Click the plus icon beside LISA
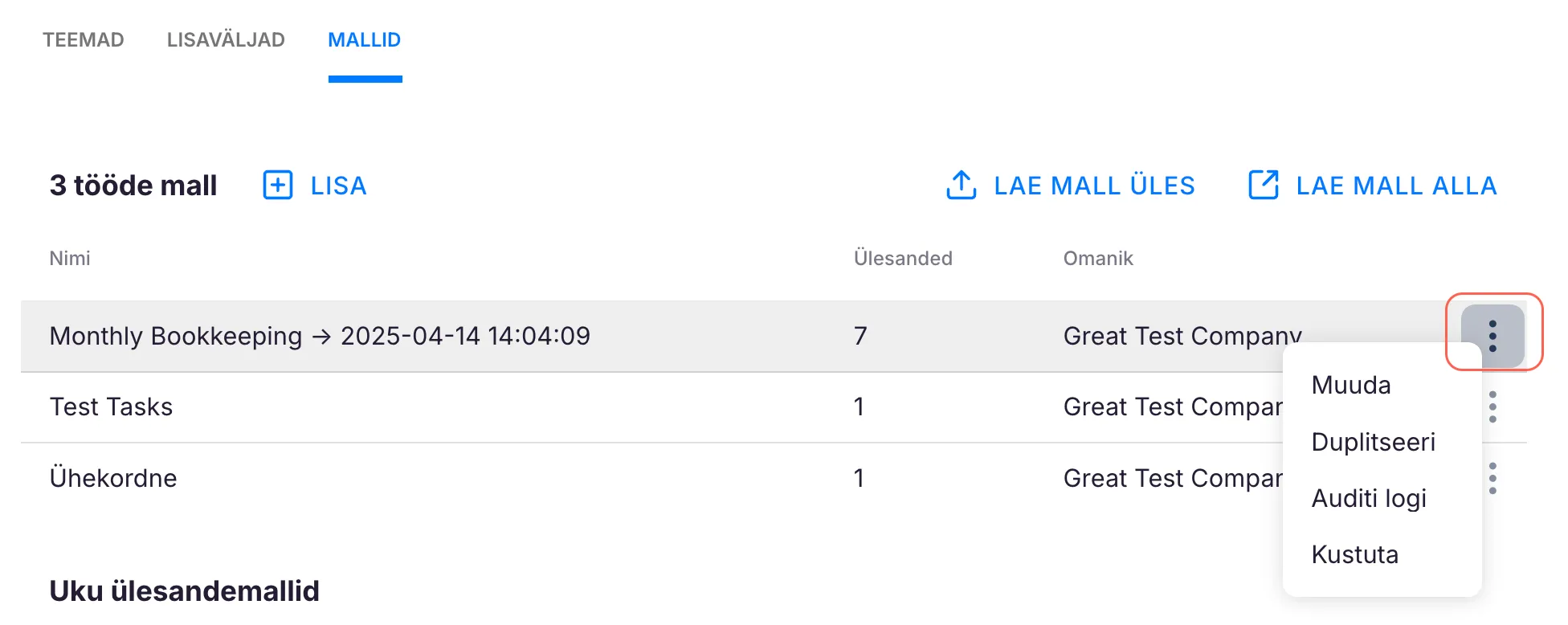This screenshot has height=625, width=1568. pos(278,186)
